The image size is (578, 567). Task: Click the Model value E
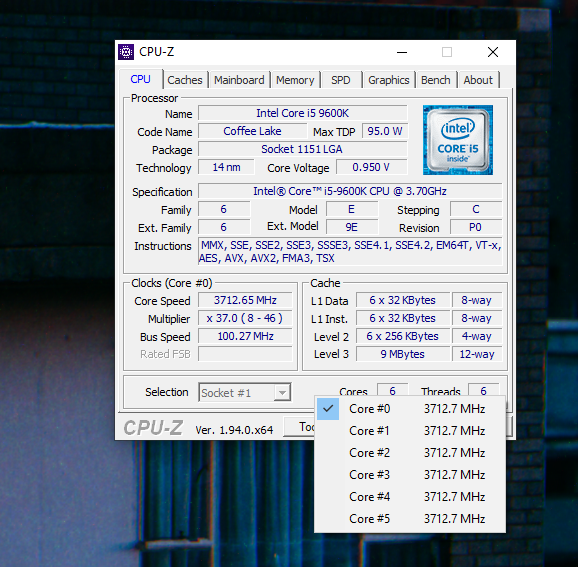(x=352, y=209)
